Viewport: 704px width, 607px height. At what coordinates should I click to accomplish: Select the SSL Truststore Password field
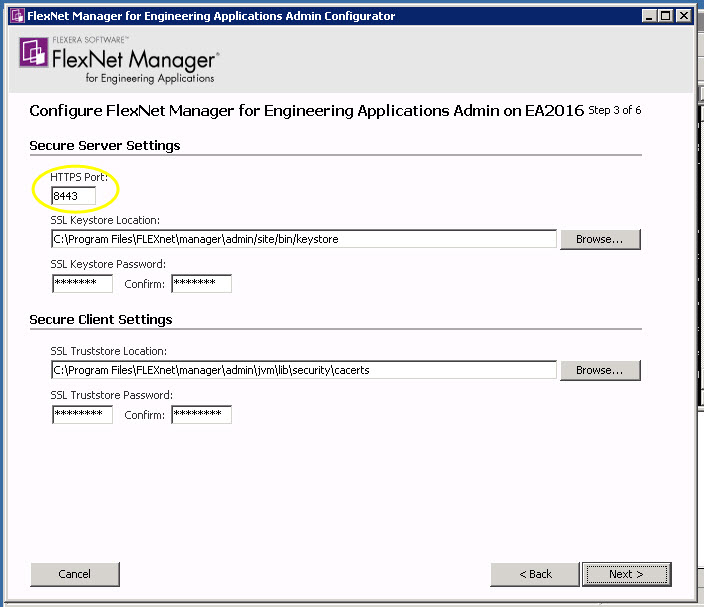(x=82, y=415)
